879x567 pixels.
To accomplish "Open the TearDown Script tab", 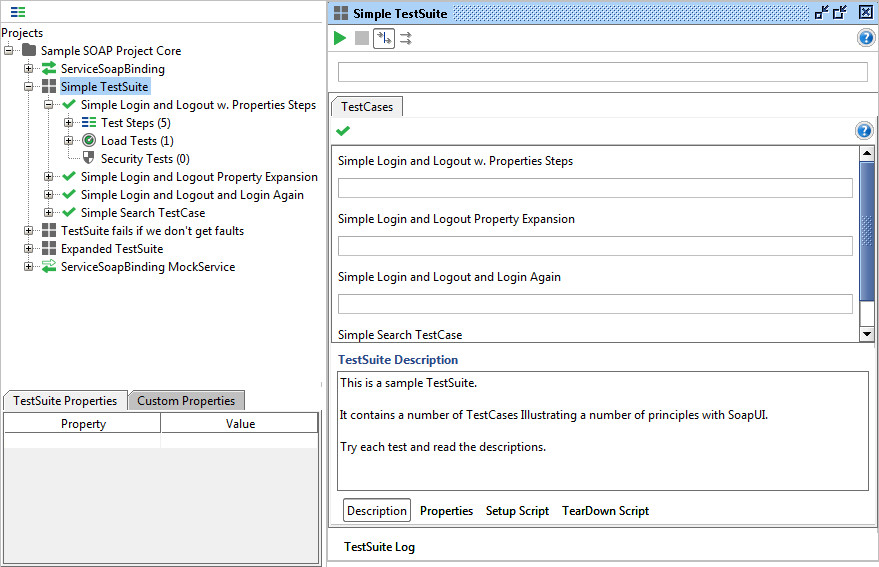I will [605, 510].
